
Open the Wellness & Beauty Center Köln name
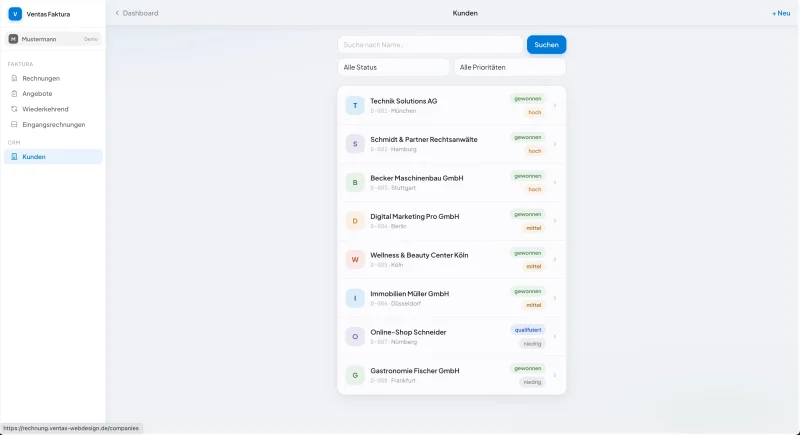pyautogui.click(x=419, y=255)
